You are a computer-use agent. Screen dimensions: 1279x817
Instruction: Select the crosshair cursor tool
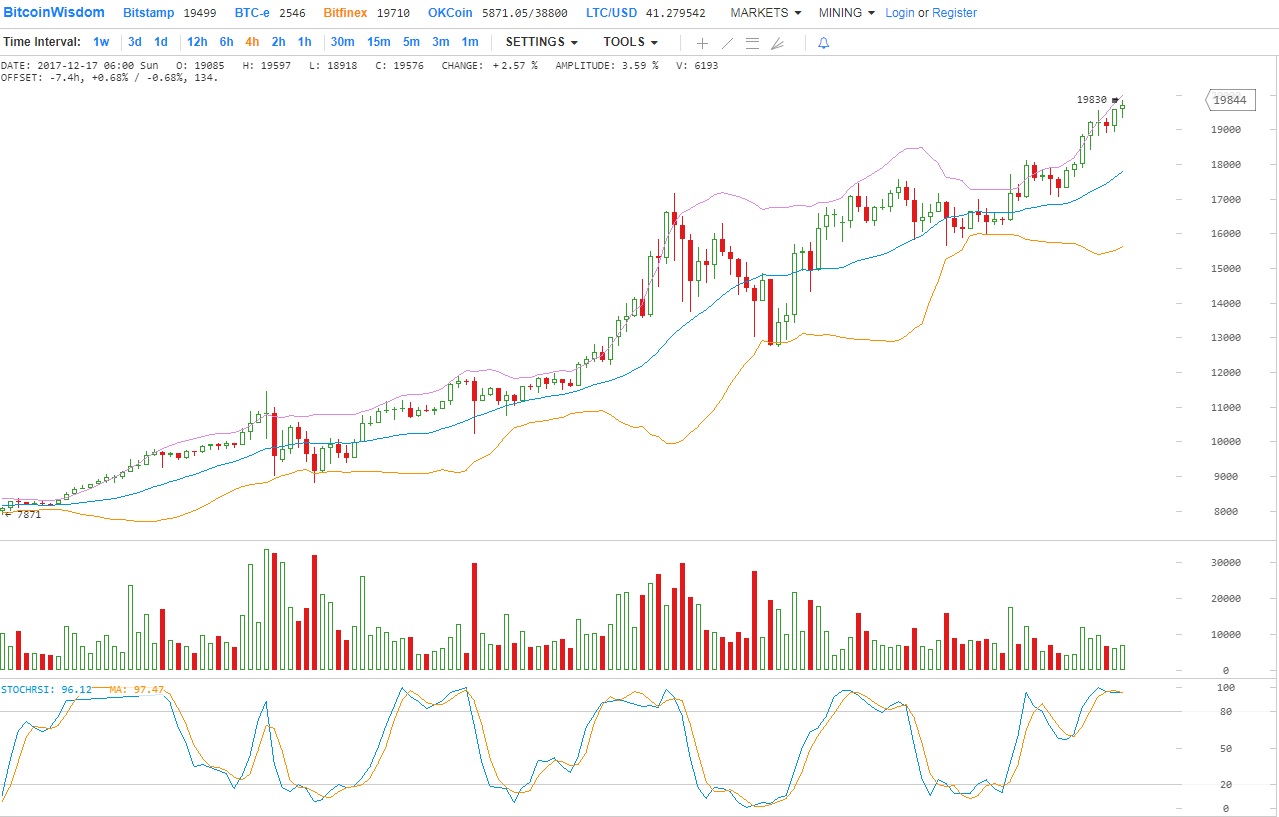(702, 43)
